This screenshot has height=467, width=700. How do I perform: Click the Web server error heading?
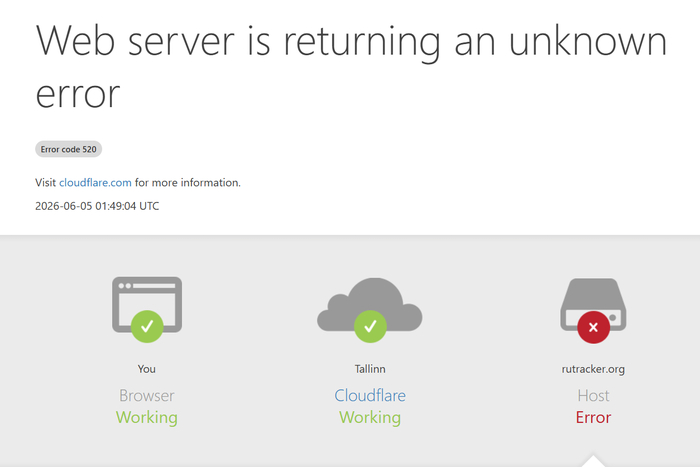pos(351,67)
